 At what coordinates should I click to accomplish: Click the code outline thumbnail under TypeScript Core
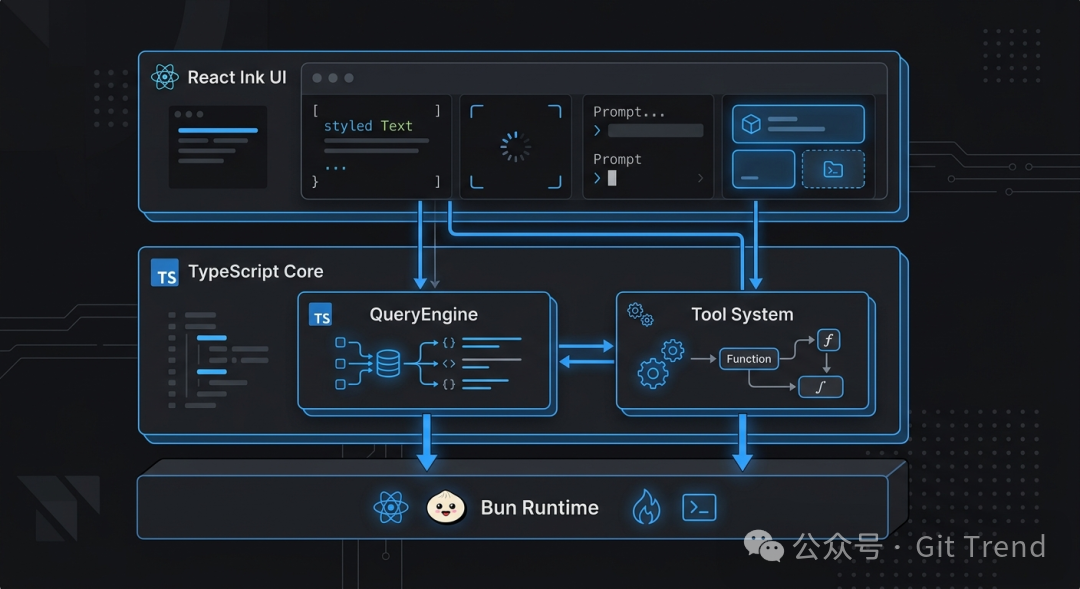(218, 360)
